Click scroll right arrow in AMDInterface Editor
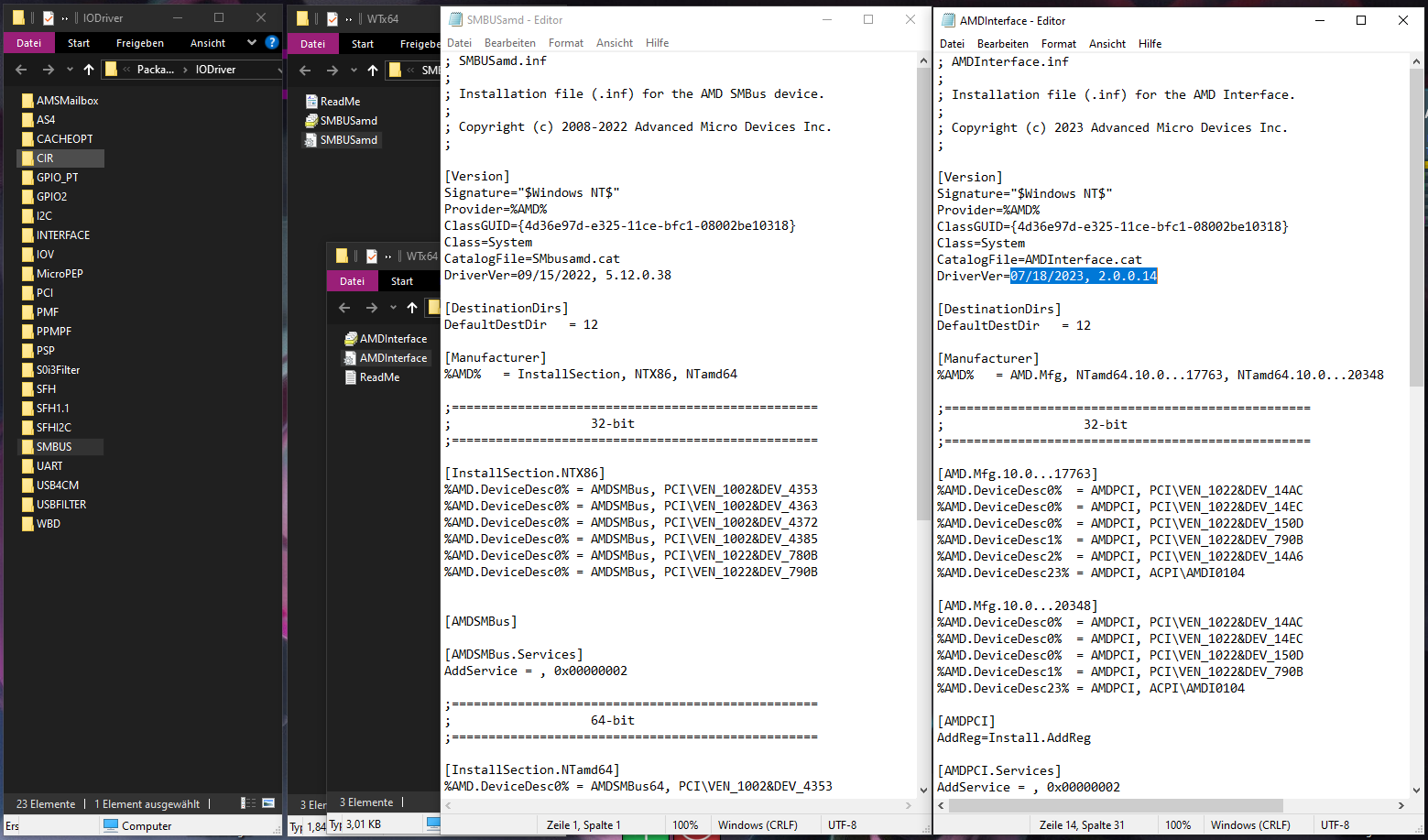Screen dimensions: 1428x840 (1401, 805)
